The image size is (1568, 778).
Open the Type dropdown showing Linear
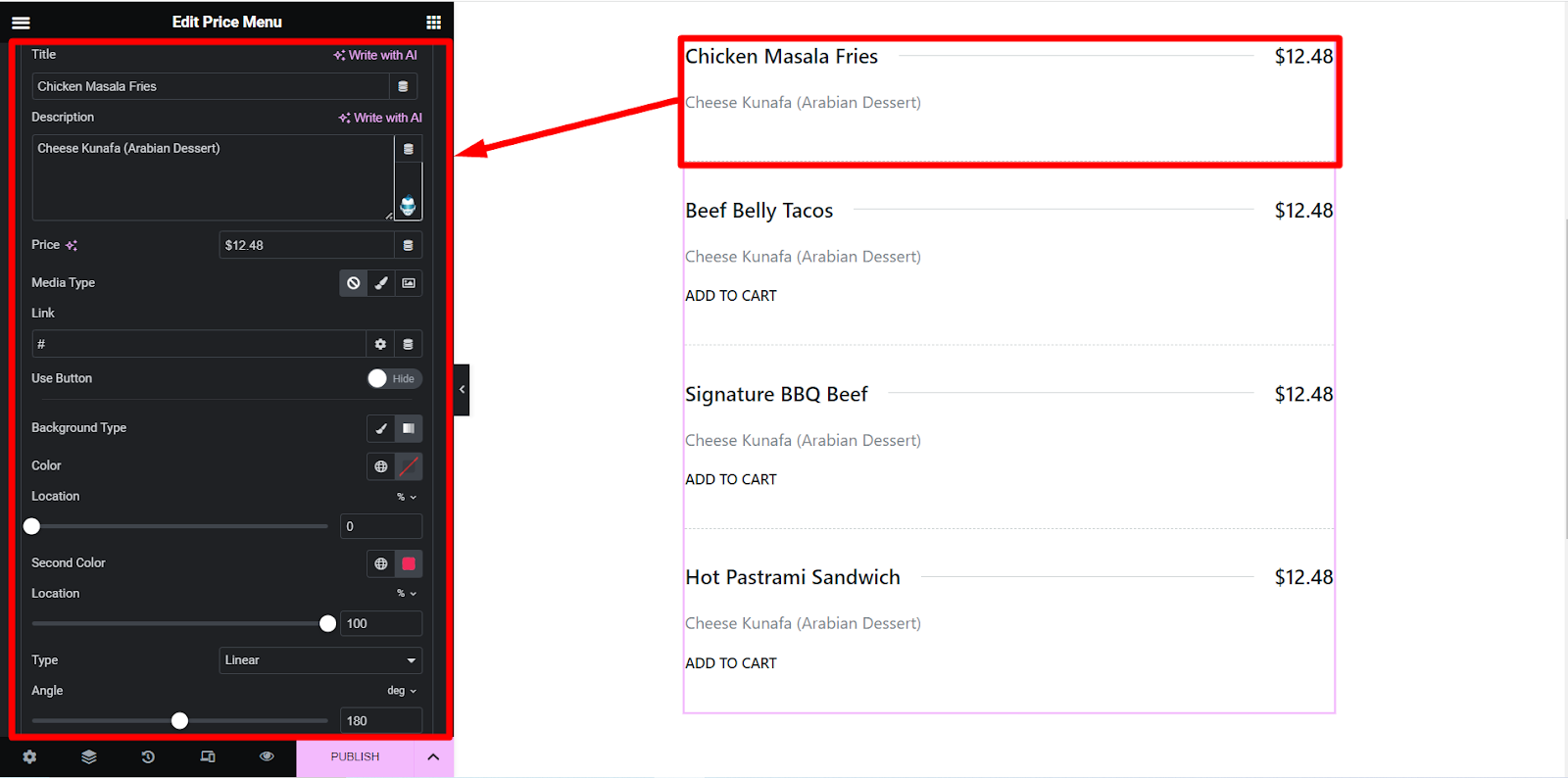320,660
